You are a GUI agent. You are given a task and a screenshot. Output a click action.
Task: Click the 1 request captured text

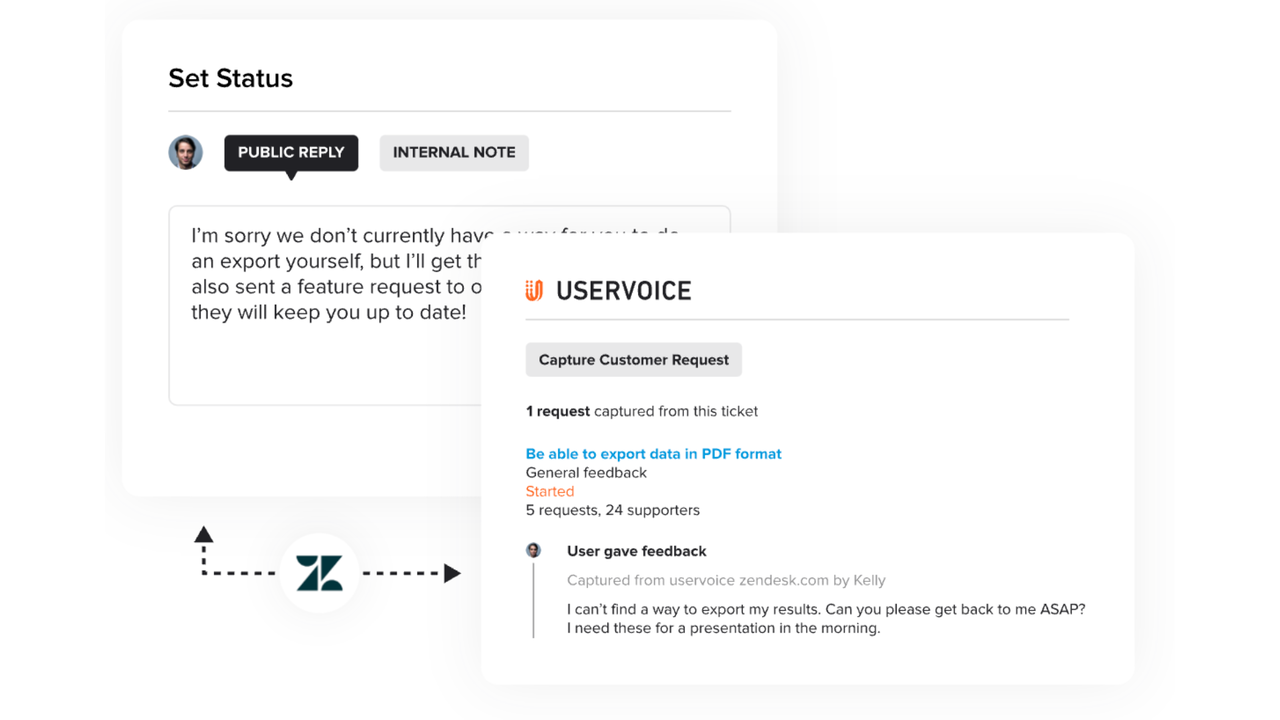pyautogui.click(x=642, y=411)
